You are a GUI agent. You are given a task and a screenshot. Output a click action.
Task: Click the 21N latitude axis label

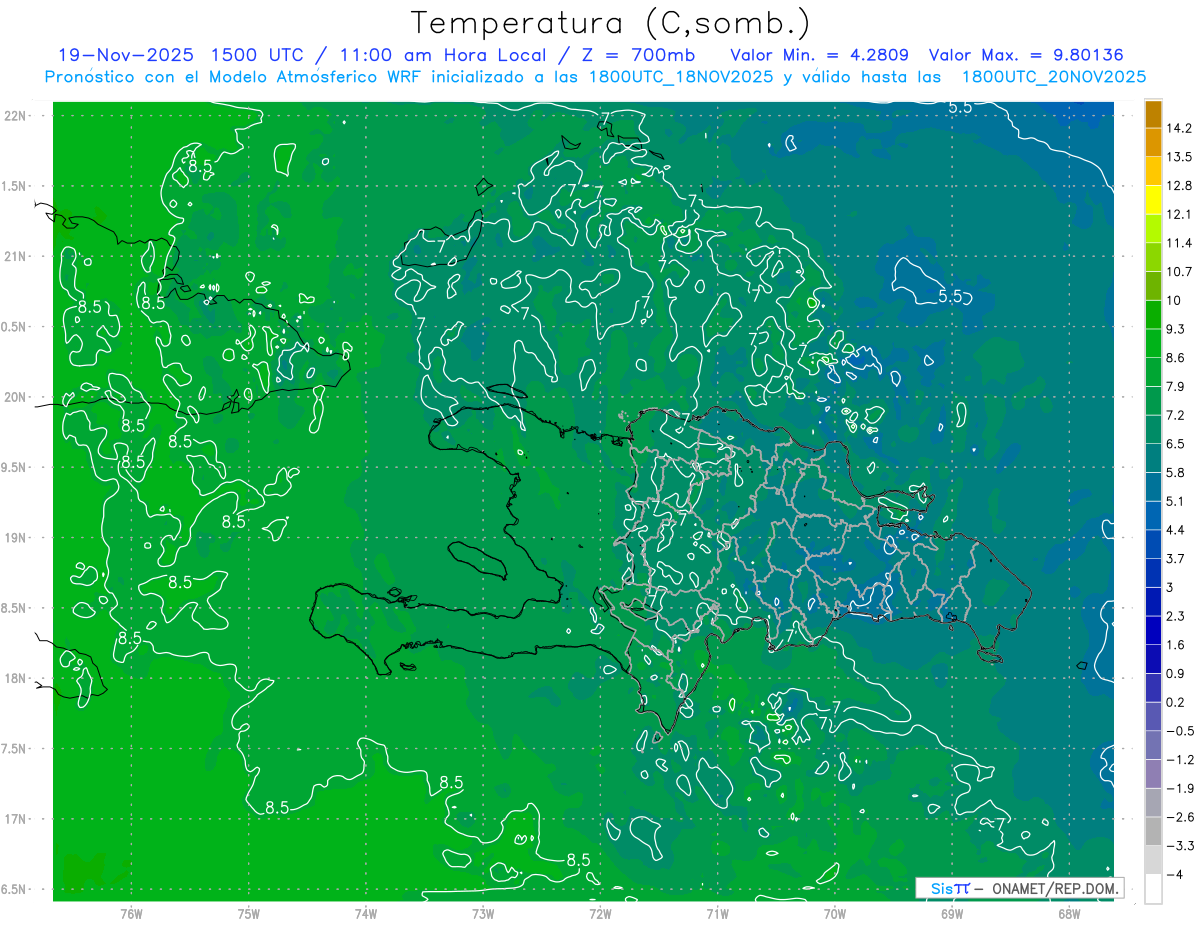click(x=15, y=257)
